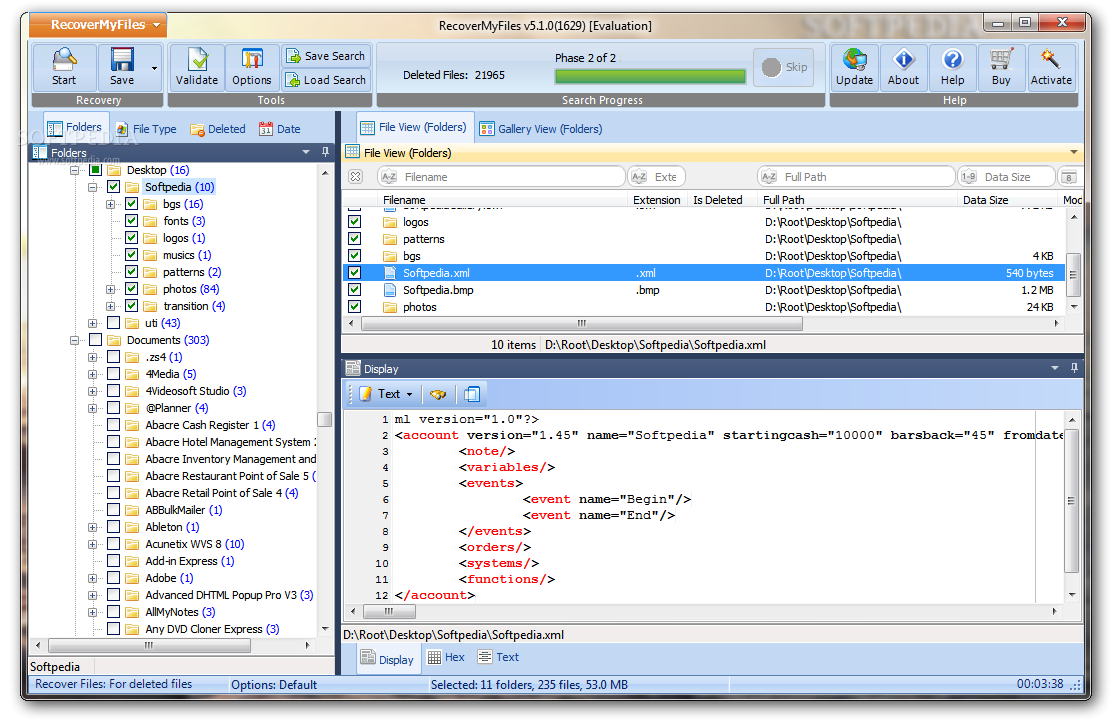The width and height of the screenshot is (1112, 721).
Task: Uncheck the patterns row checkbox in file list
Action: (355, 239)
